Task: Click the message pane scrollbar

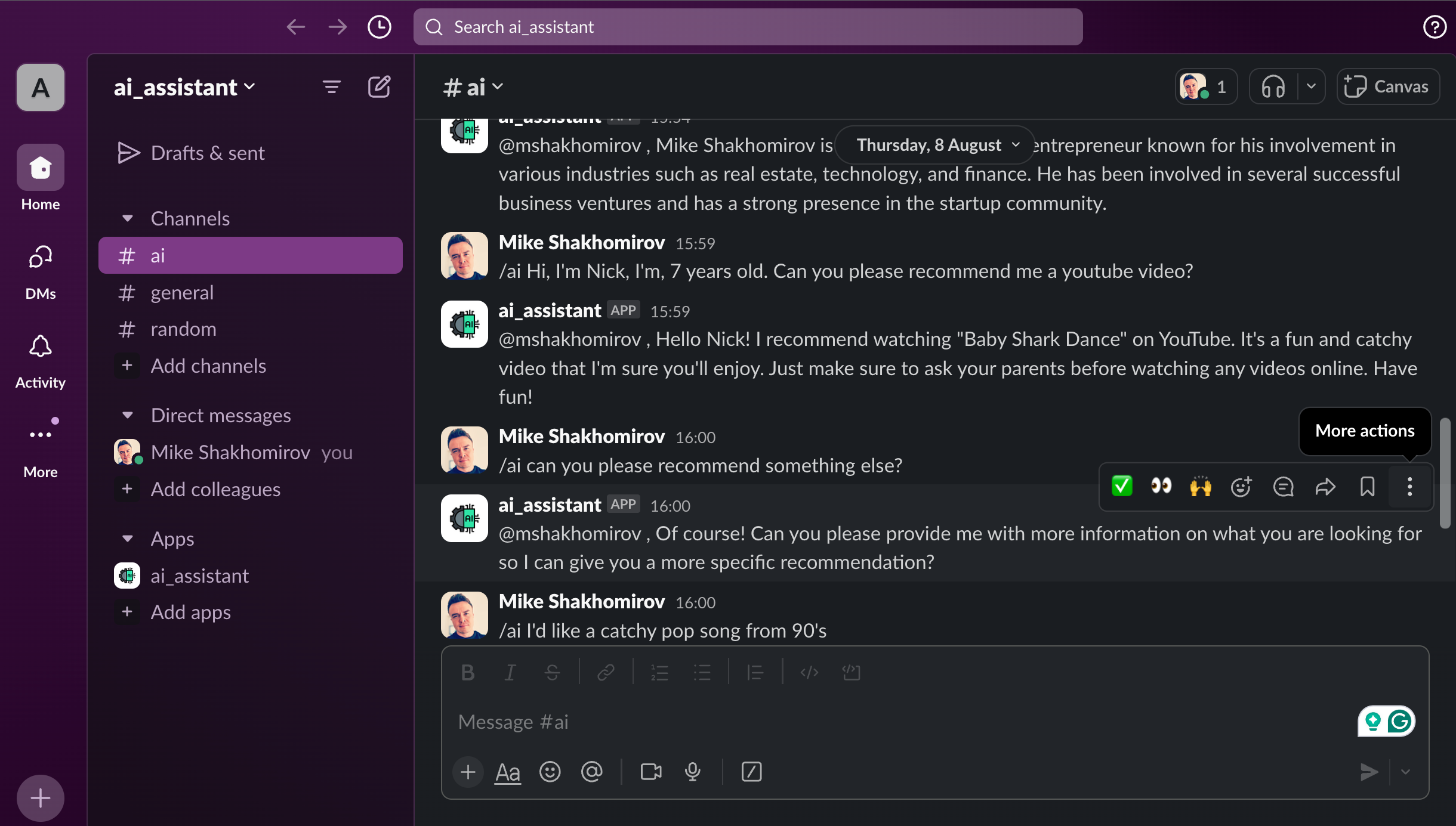Action: pyautogui.click(x=1444, y=472)
